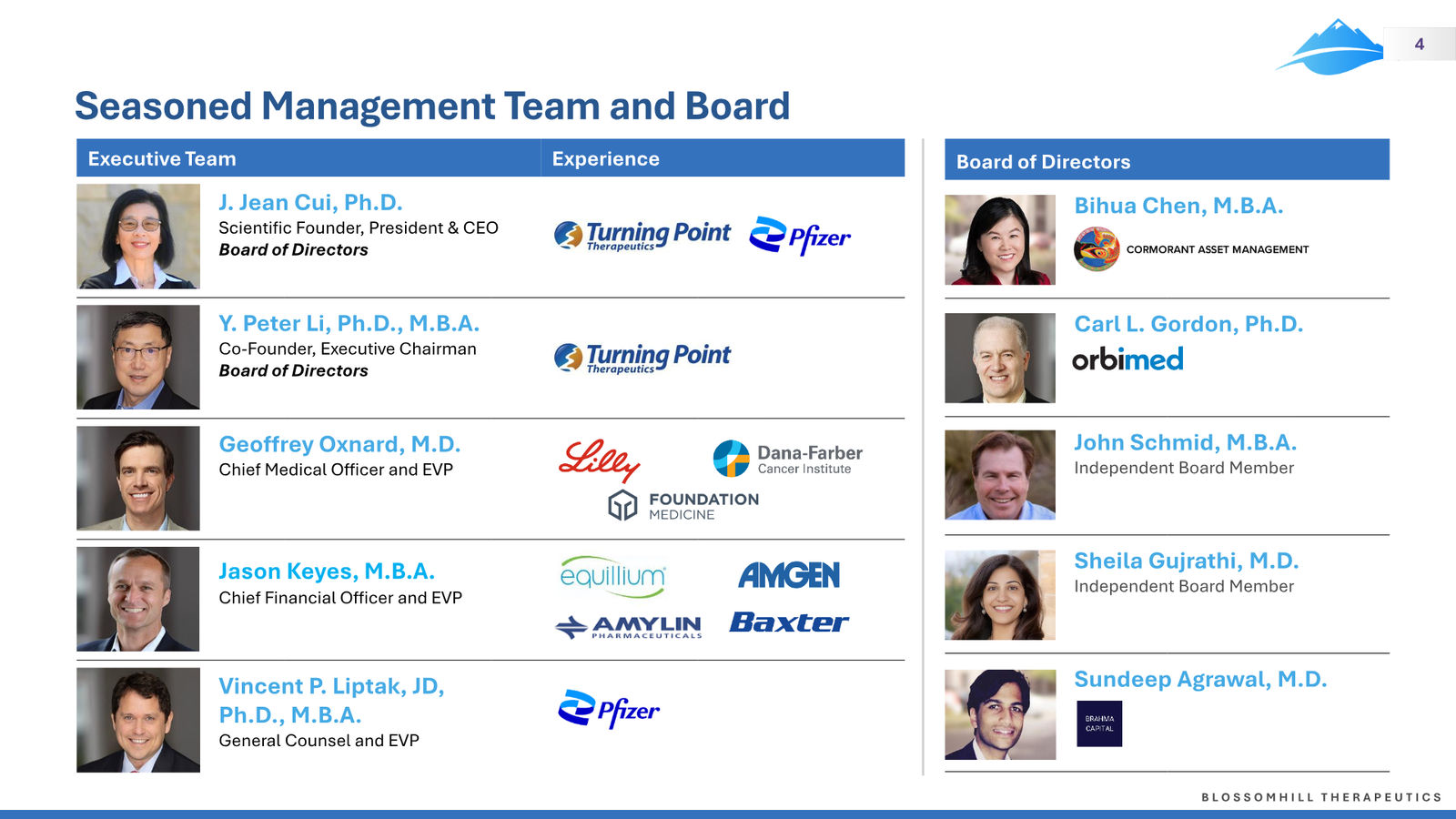1456x819 pixels.
Task: Click Jason Keyes' headshot photo
Action: [138, 599]
